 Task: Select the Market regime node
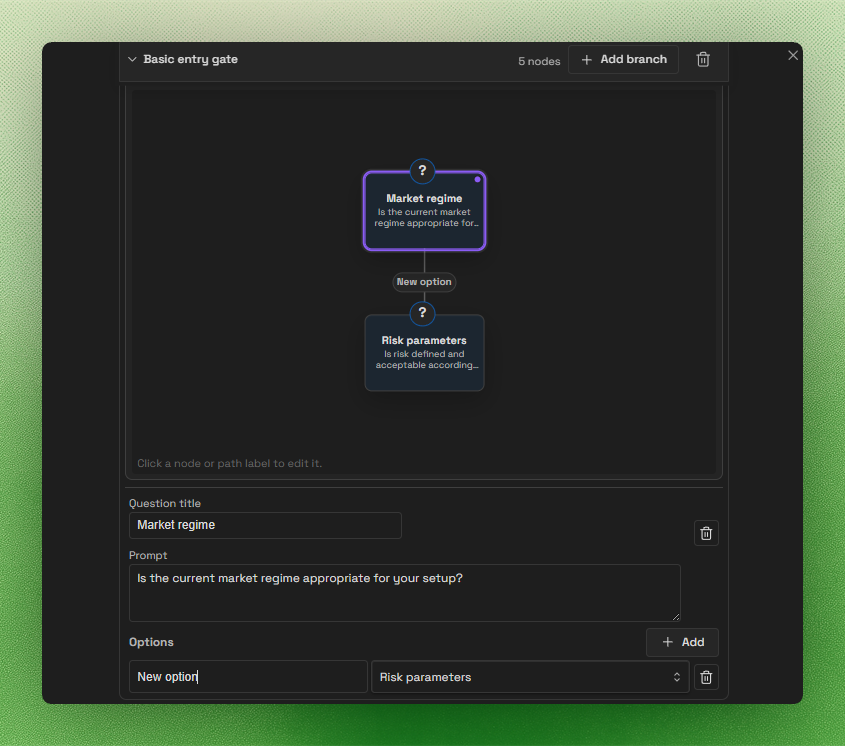point(424,211)
